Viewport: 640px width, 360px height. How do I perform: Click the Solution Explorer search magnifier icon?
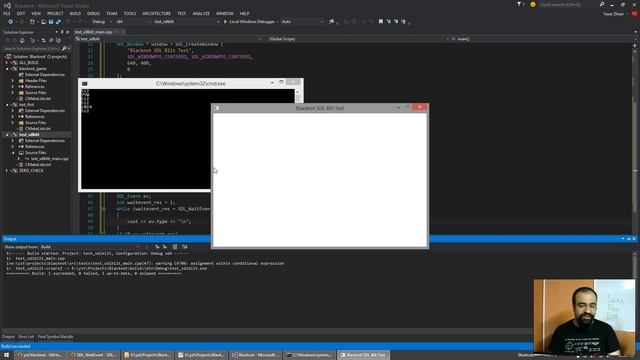pyautogui.click(x=64, y=49)
